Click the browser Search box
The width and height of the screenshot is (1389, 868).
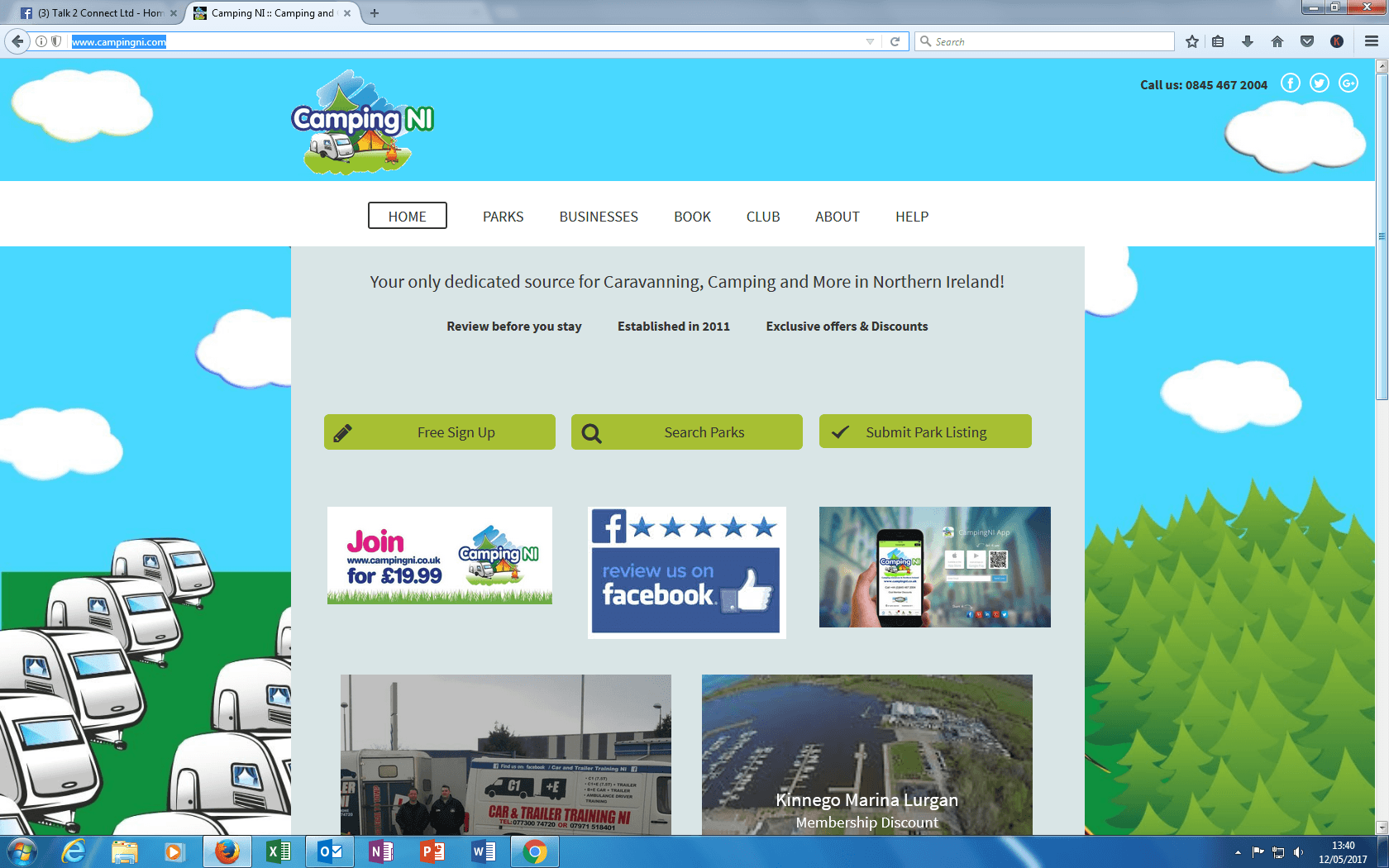(1044, 41)
